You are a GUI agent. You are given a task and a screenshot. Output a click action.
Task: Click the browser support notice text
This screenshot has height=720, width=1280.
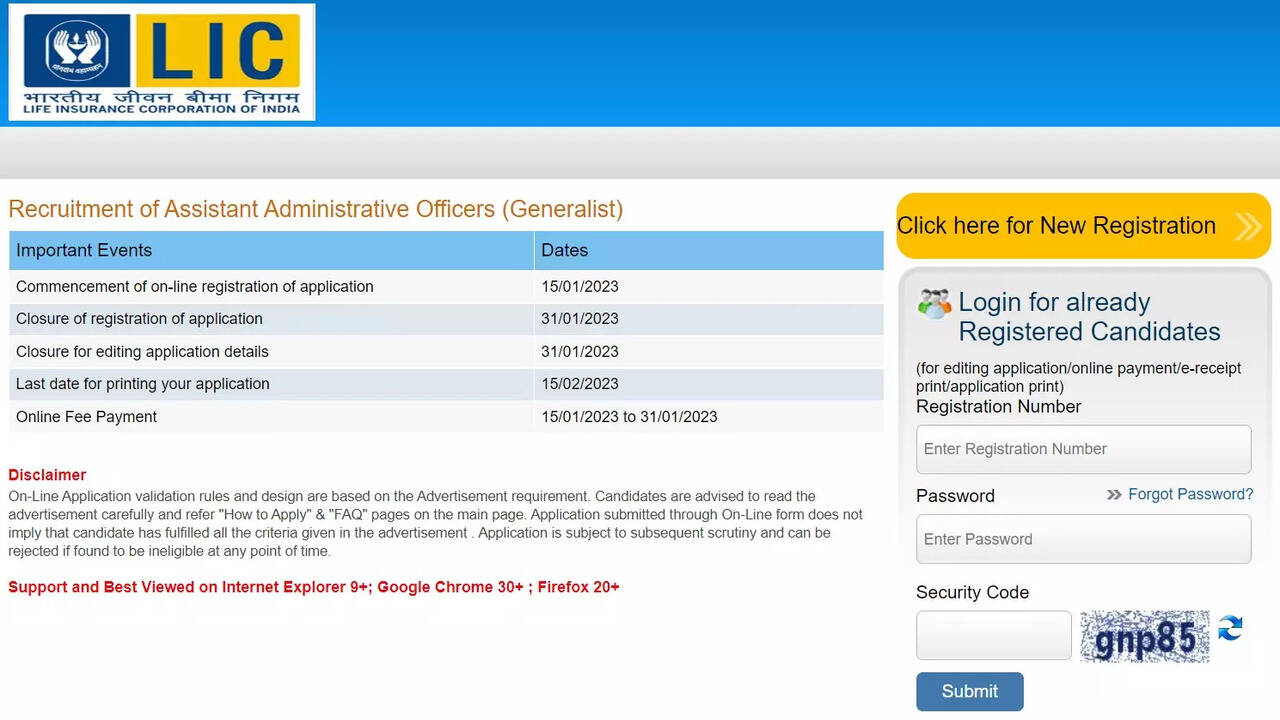coord(313,587)
